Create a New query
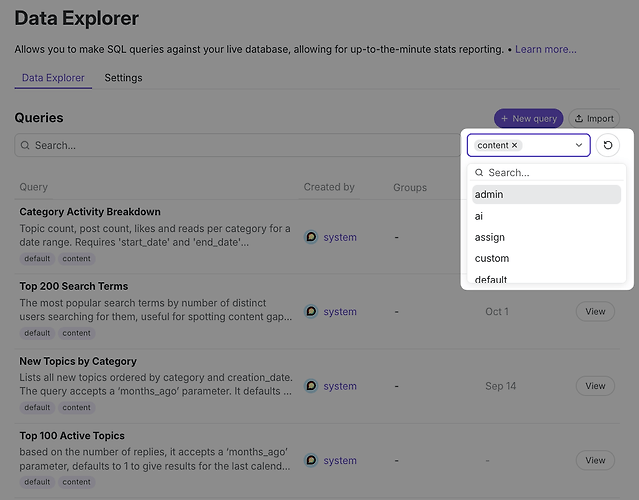Image resolution: width=639 pixels, height=500 pixels. point(529,119)
